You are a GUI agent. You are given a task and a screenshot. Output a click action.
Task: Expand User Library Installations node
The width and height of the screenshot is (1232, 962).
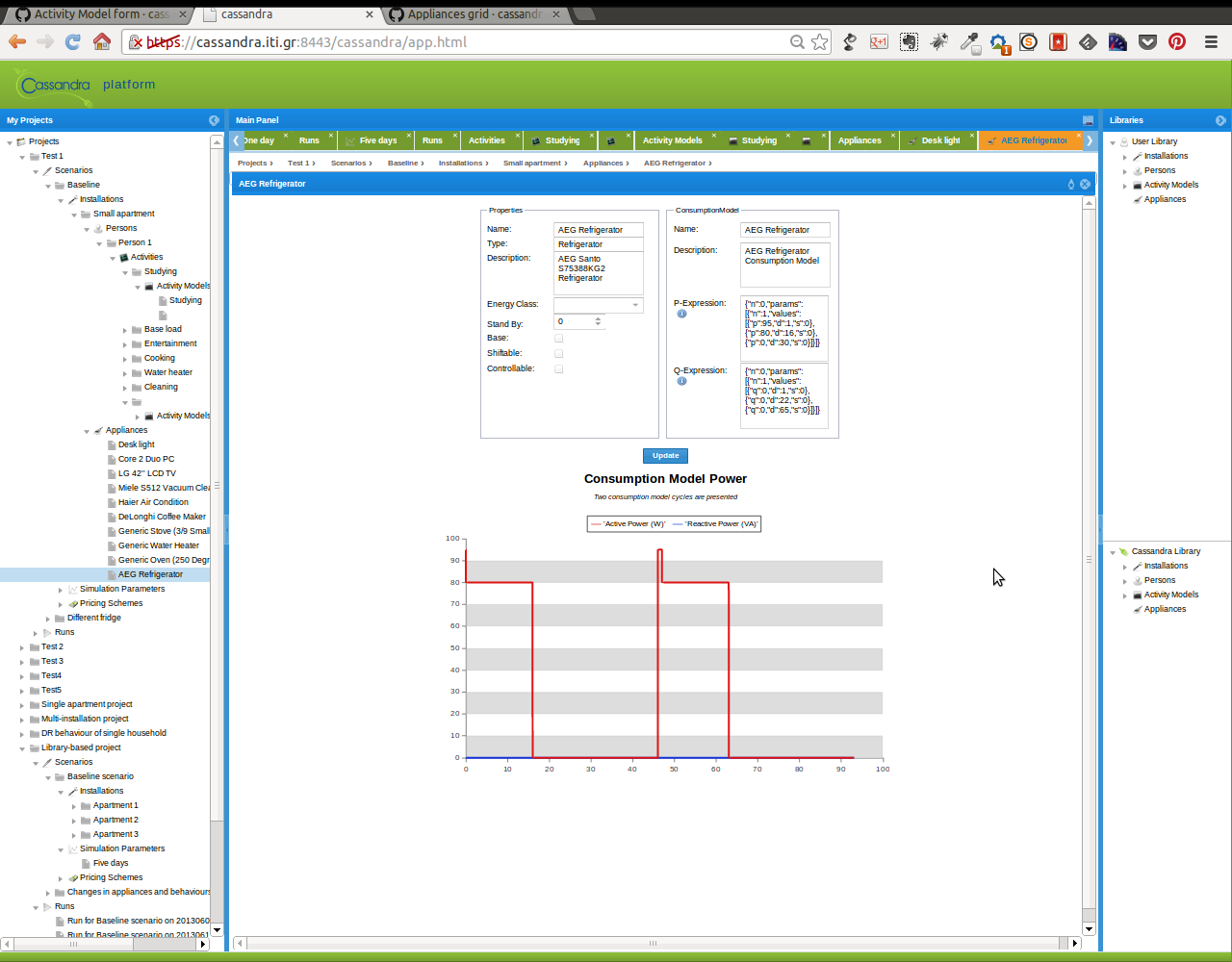(1124, 156)
